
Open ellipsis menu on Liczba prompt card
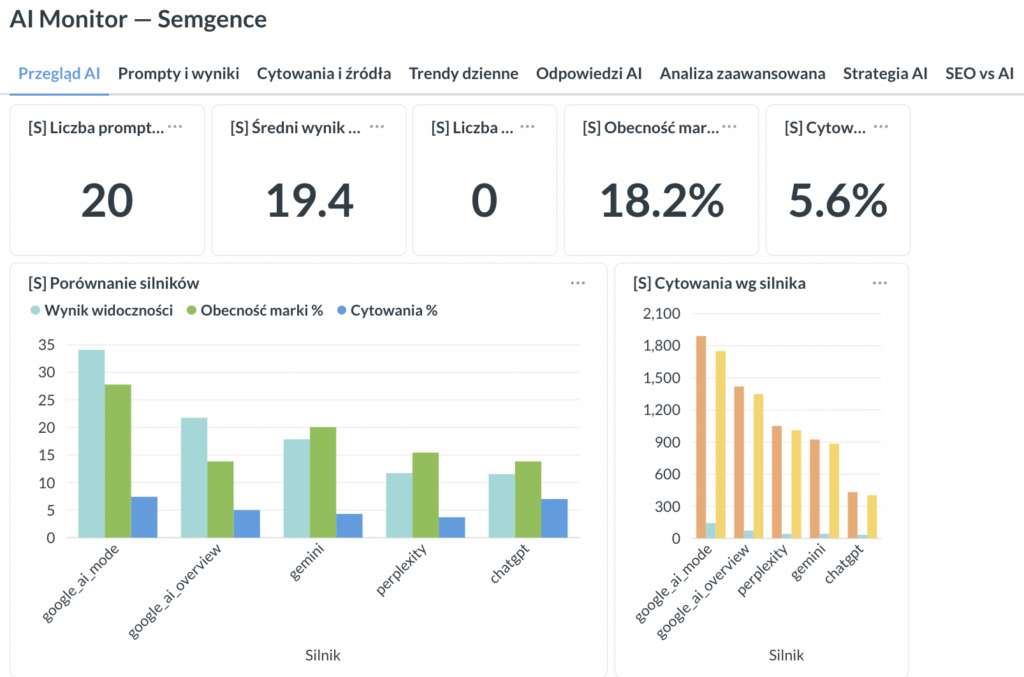[x=175, y=127]
